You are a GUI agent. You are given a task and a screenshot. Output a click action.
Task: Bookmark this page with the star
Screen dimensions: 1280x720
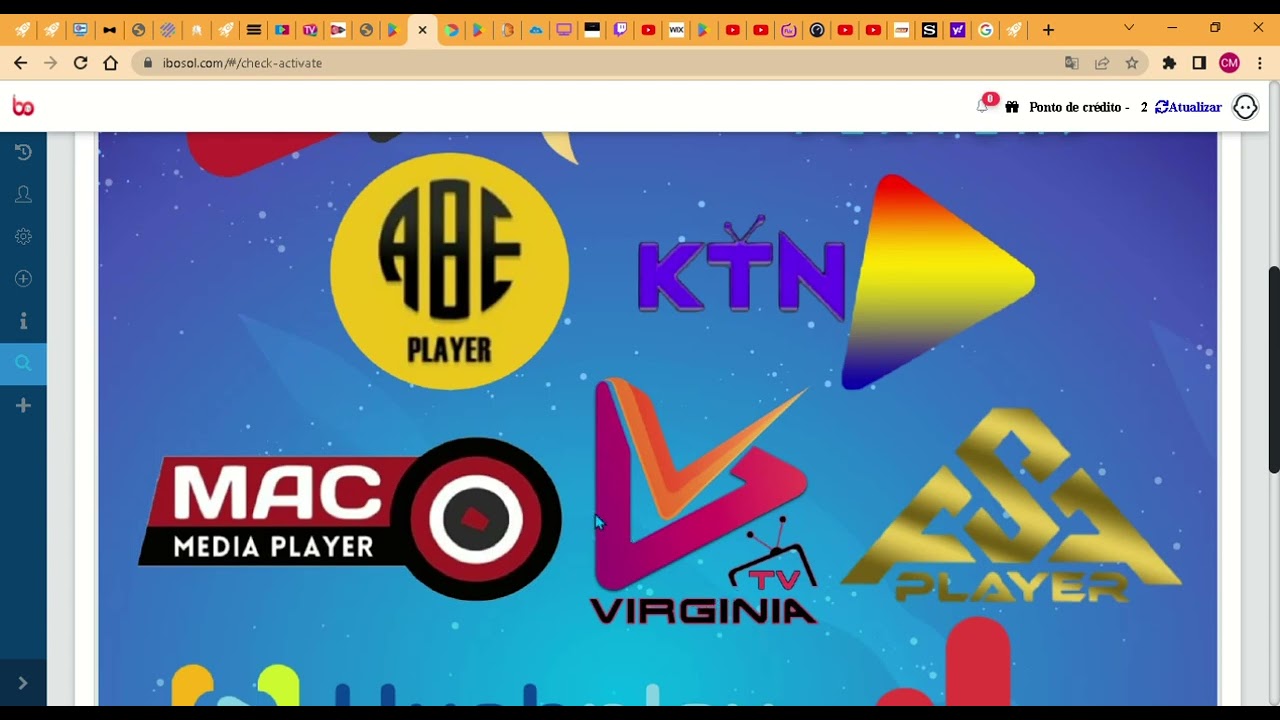point(1132,63)
